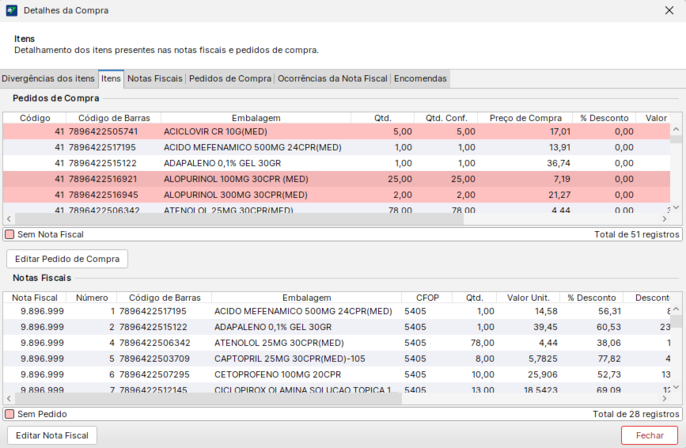
Task: Sort orders by Preço de Compra header
Action: coord(525,118)
